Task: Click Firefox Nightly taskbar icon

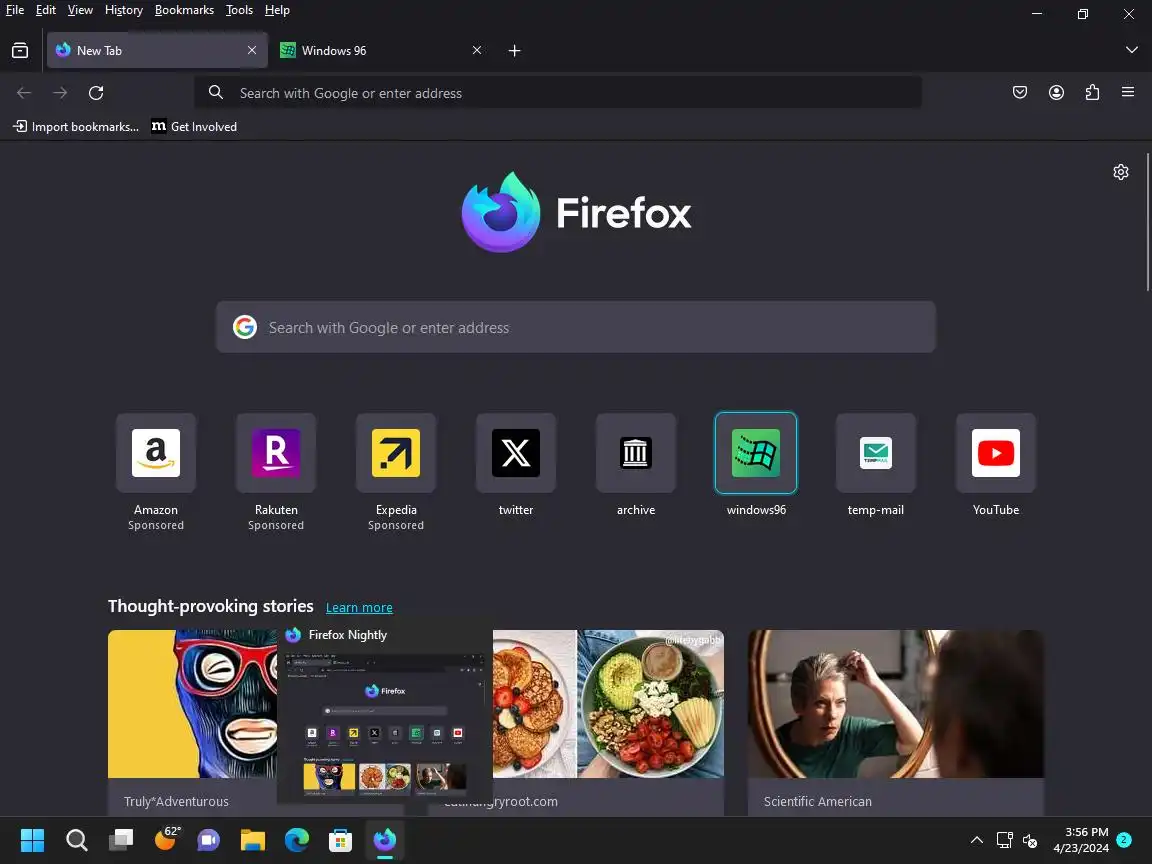Action: point(385,839)
